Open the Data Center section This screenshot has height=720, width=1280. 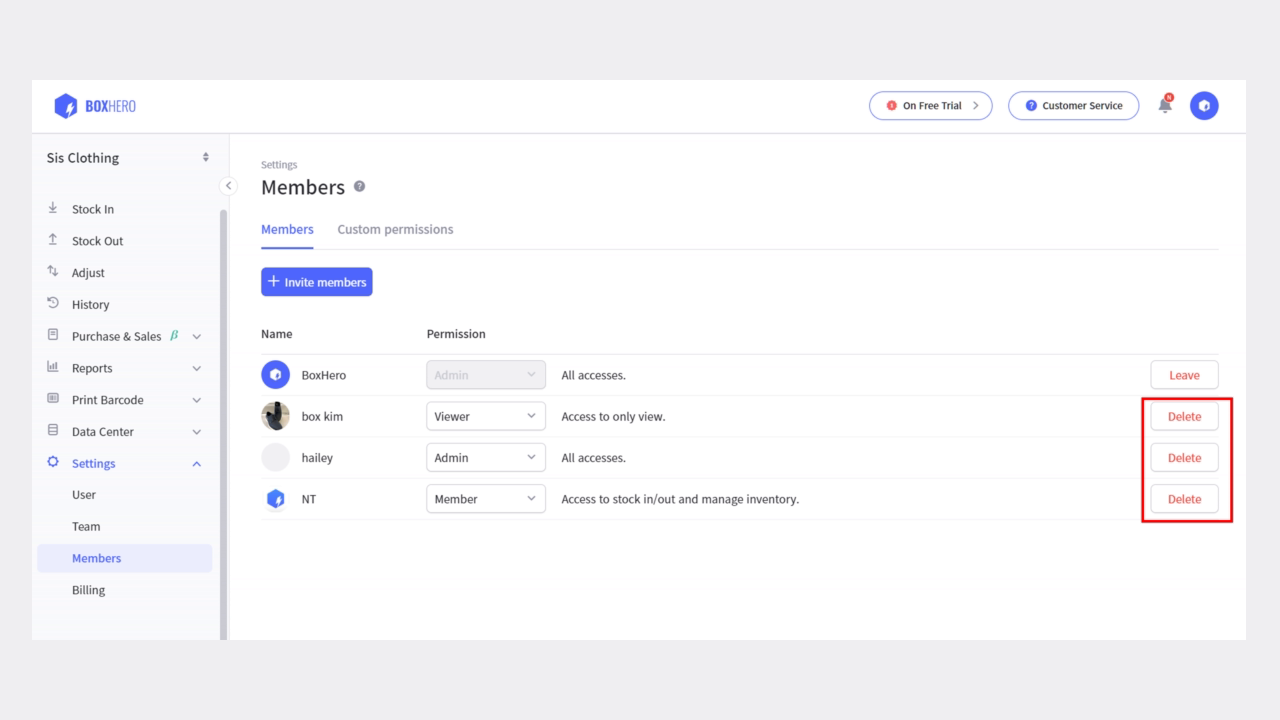coord(100,431)
